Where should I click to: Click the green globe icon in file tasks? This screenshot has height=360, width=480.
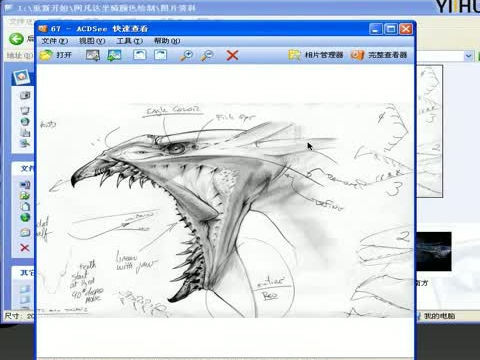coord(25,218)
